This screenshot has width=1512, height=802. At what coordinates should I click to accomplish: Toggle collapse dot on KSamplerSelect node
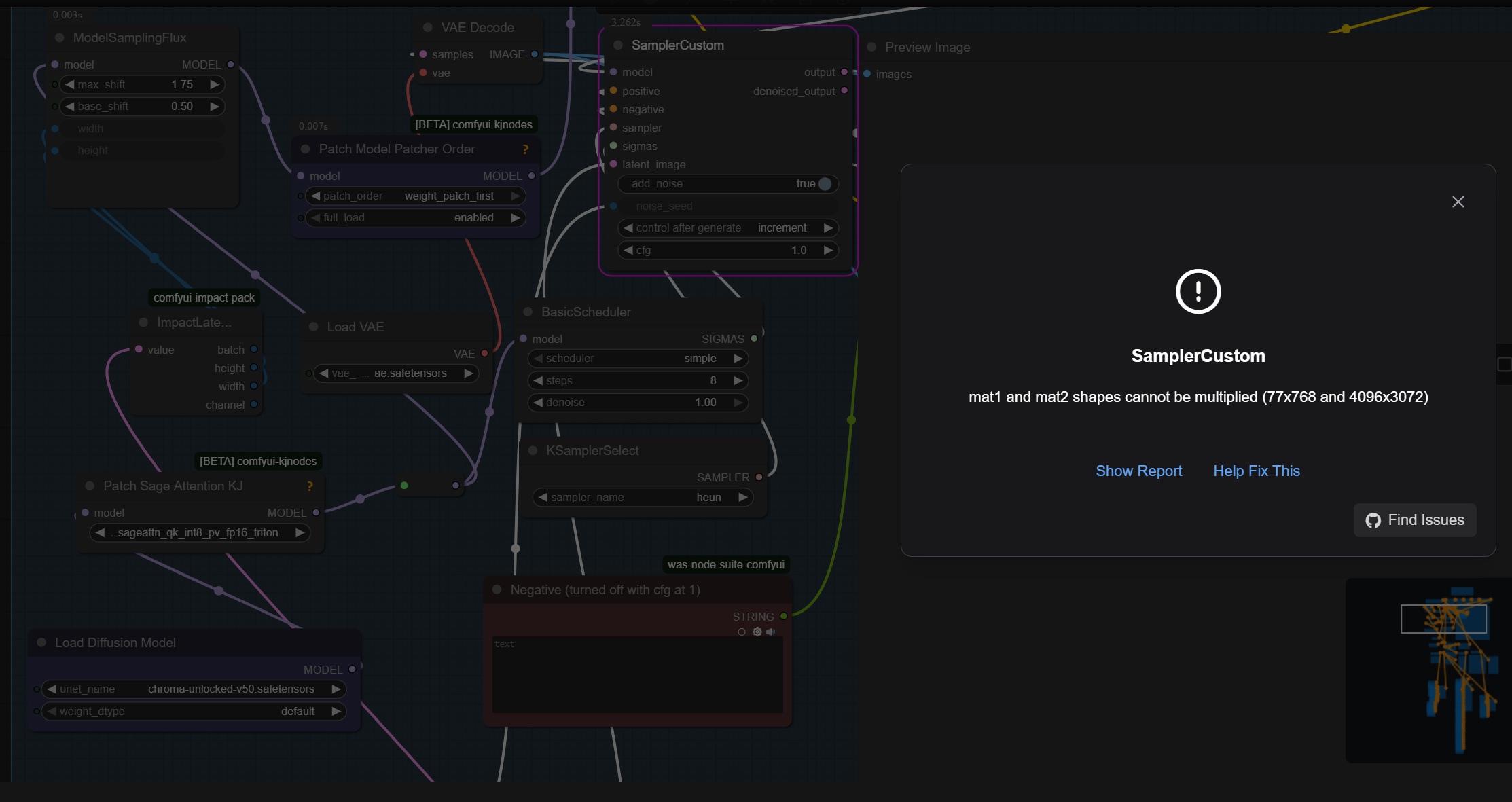pos(533,451)
